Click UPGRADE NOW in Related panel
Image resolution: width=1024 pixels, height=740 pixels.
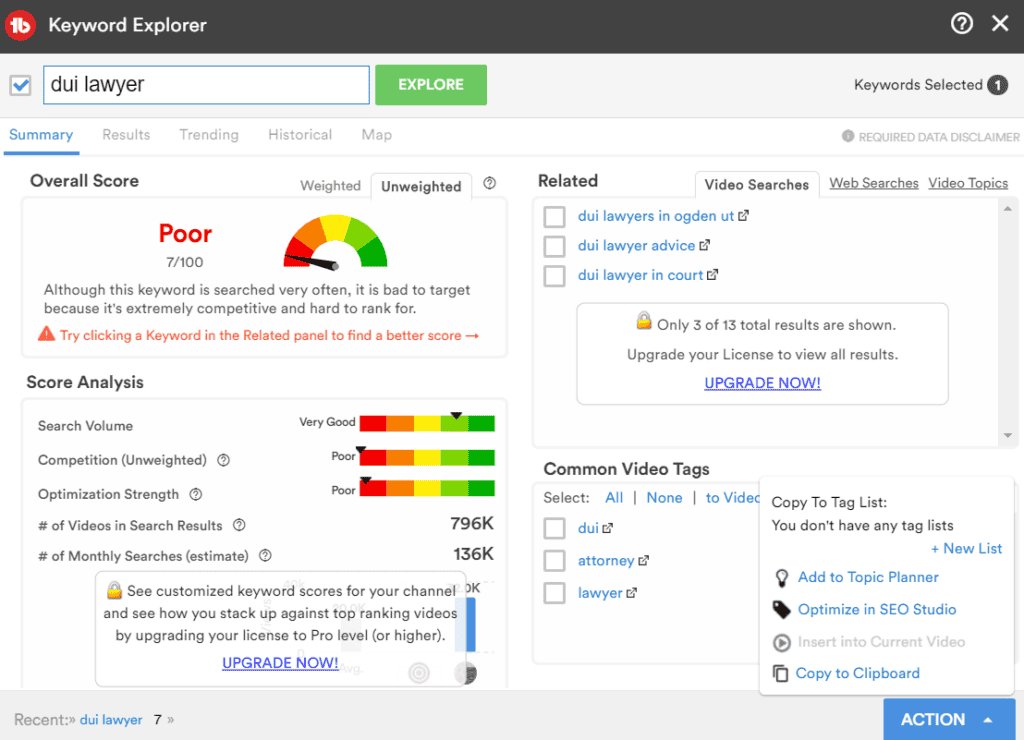pyautogui.click(x=762, y=383)
